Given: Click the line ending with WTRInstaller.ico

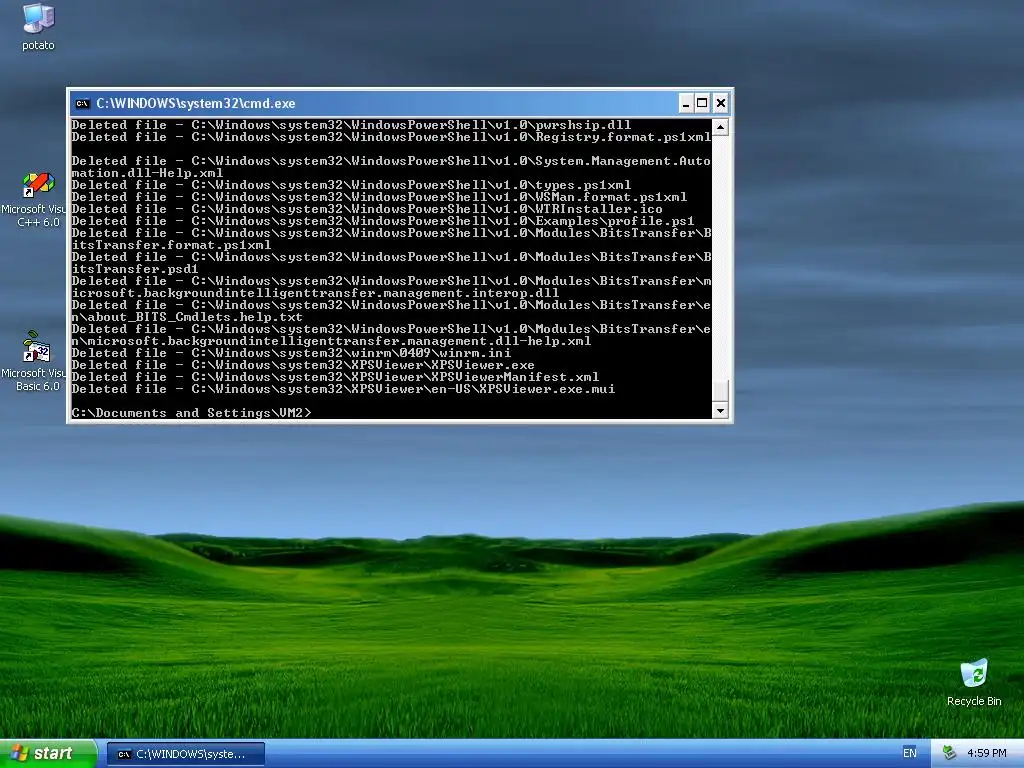Looking at the screenshot, I should coord(367,209).
